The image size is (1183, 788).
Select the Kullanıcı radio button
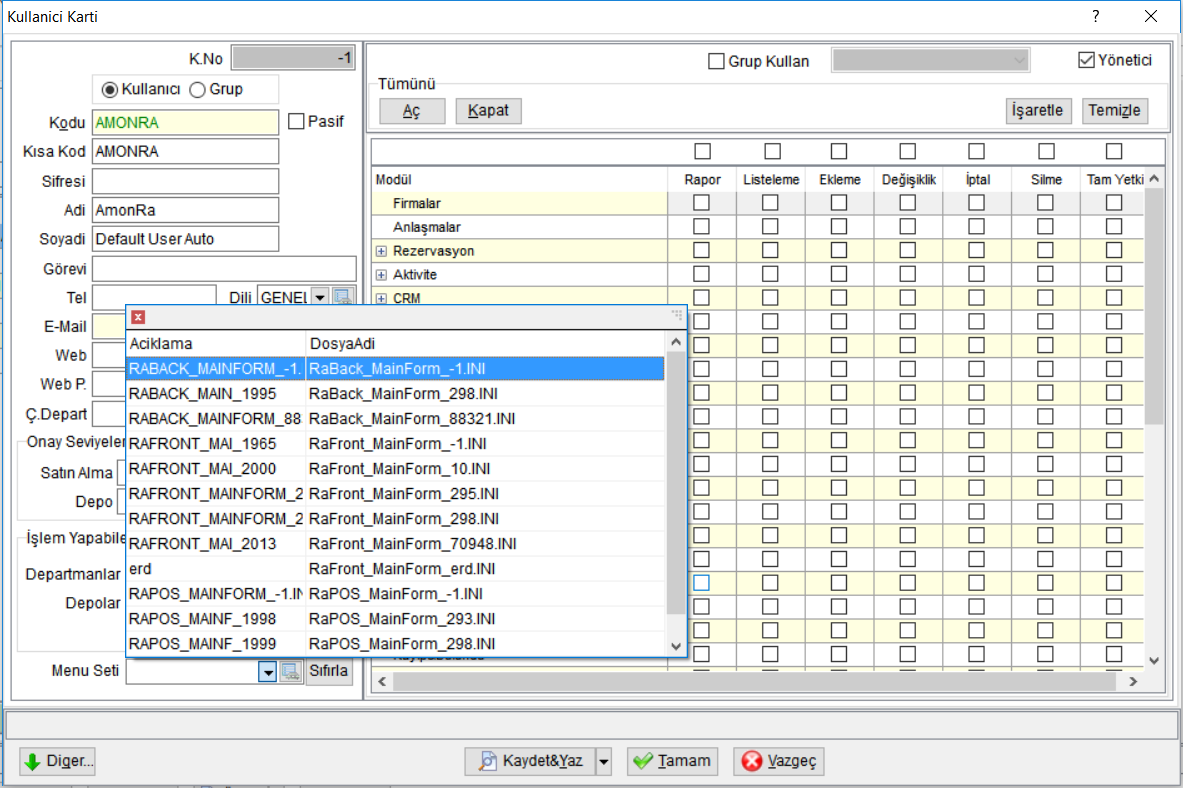(x=110, y=90)
